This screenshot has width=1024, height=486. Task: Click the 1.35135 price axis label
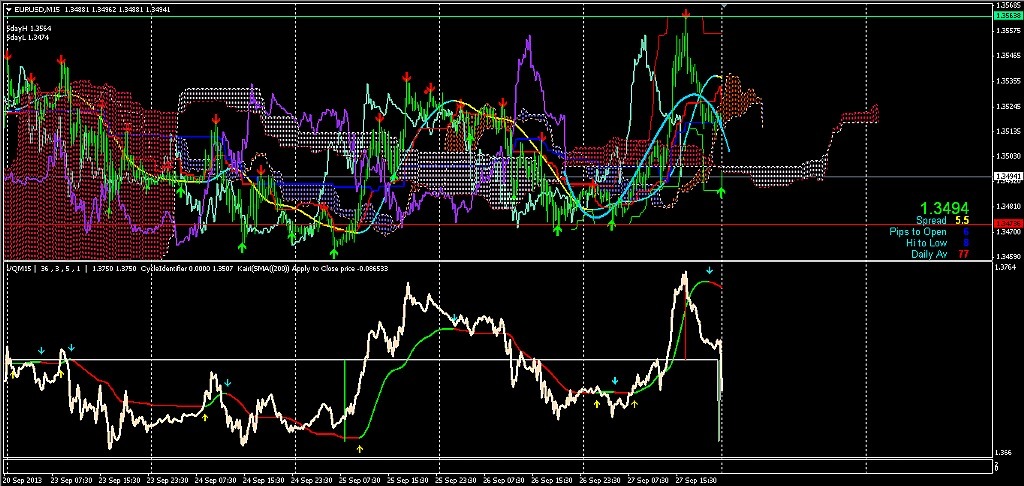[x=1007, y=131]
